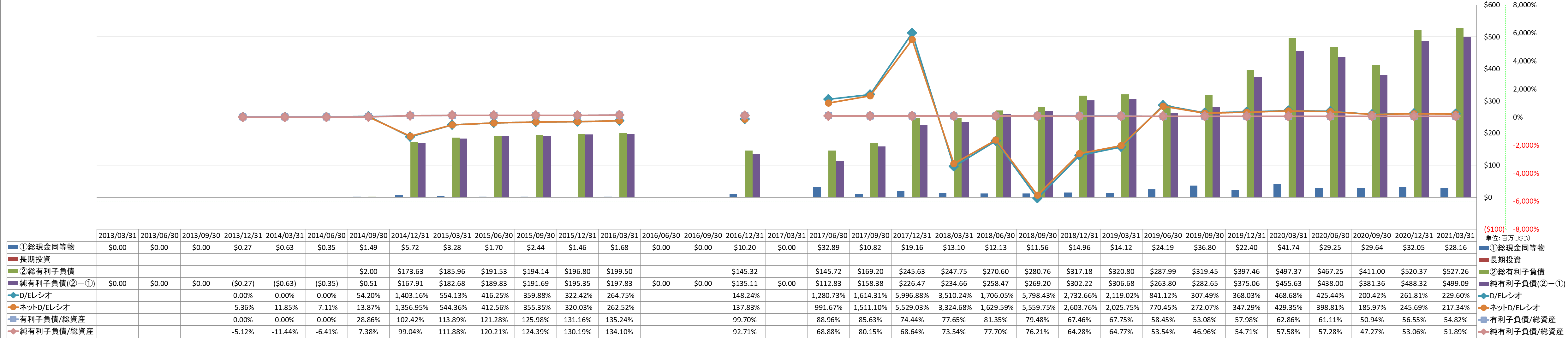Select the $10.20 cash cell
This screenshot has height=338, width=1568.
[745, 248]
